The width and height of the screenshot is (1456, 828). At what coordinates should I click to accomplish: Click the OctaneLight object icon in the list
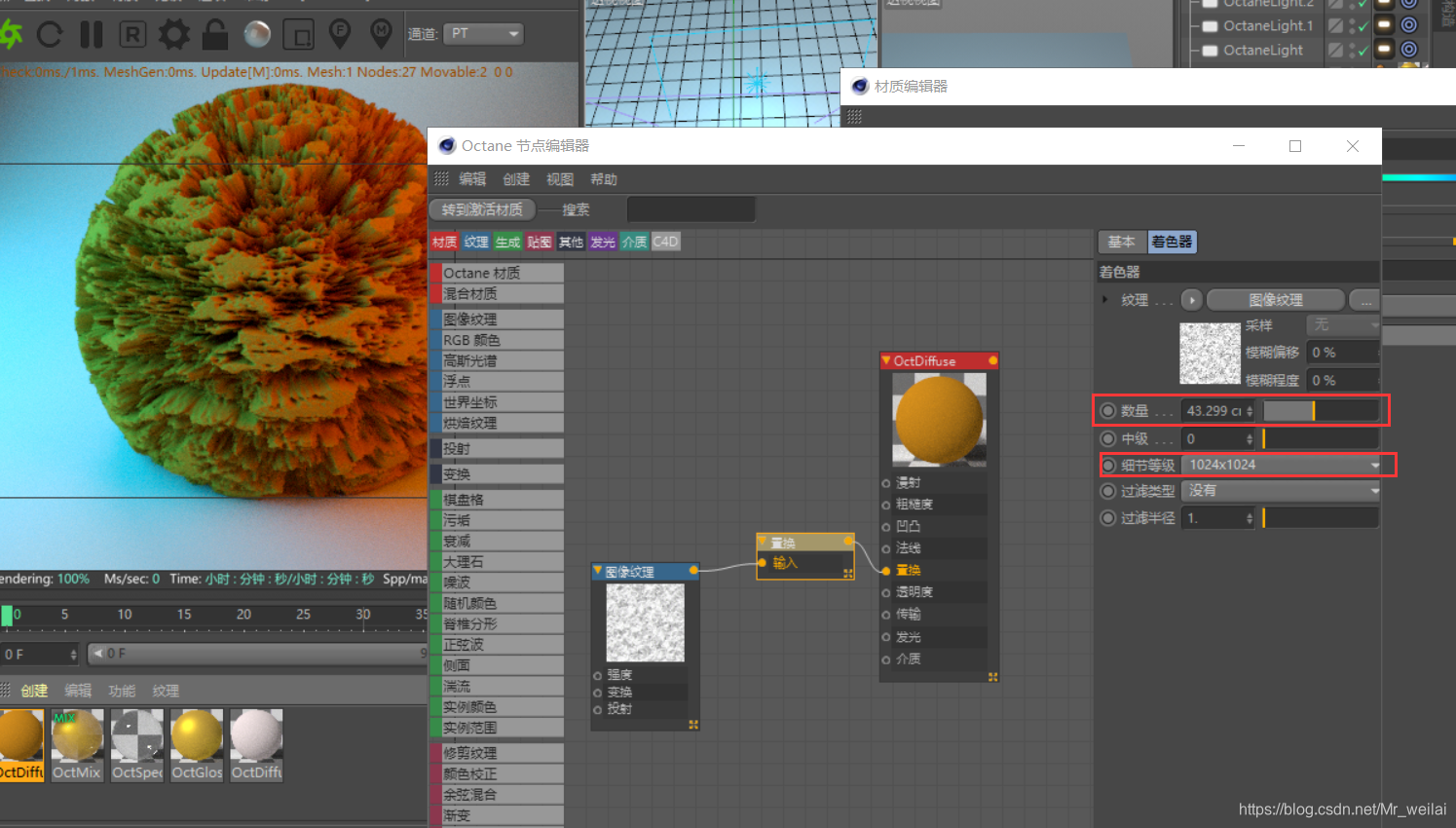coord(1211,50)
